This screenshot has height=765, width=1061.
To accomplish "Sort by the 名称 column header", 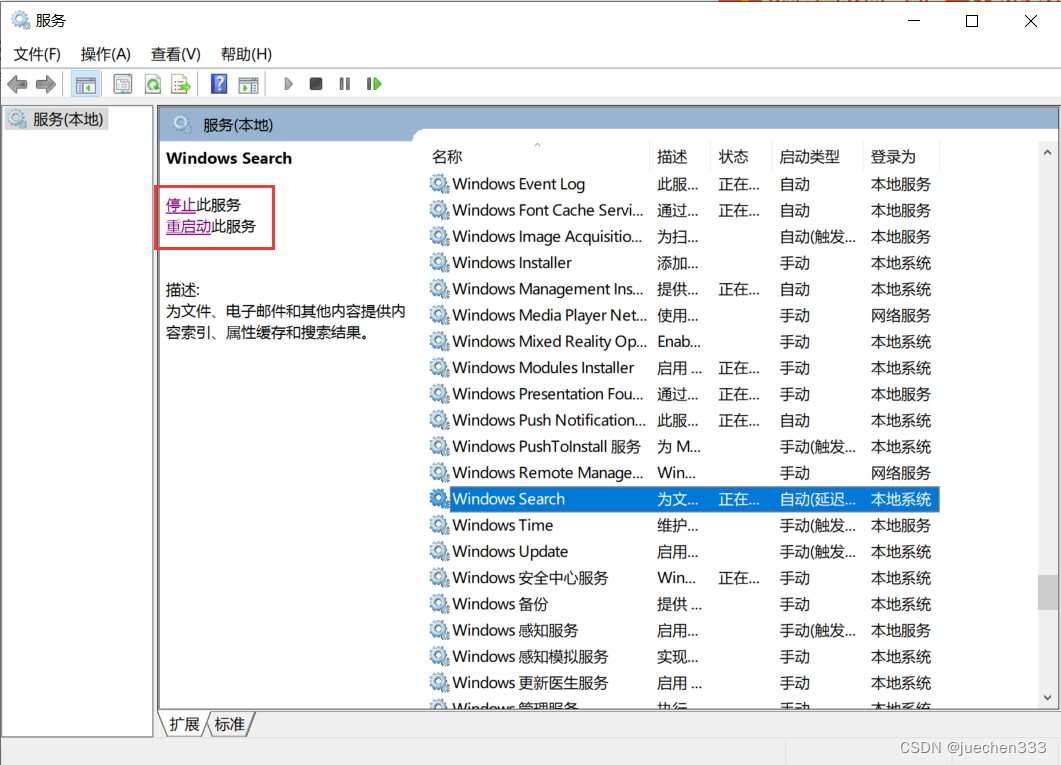I will click(538, 157).
